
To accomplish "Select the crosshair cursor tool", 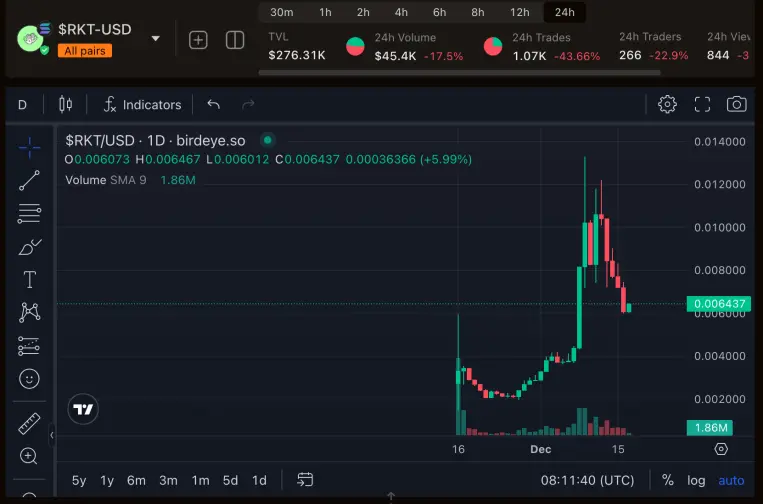I will click(29, 147).
